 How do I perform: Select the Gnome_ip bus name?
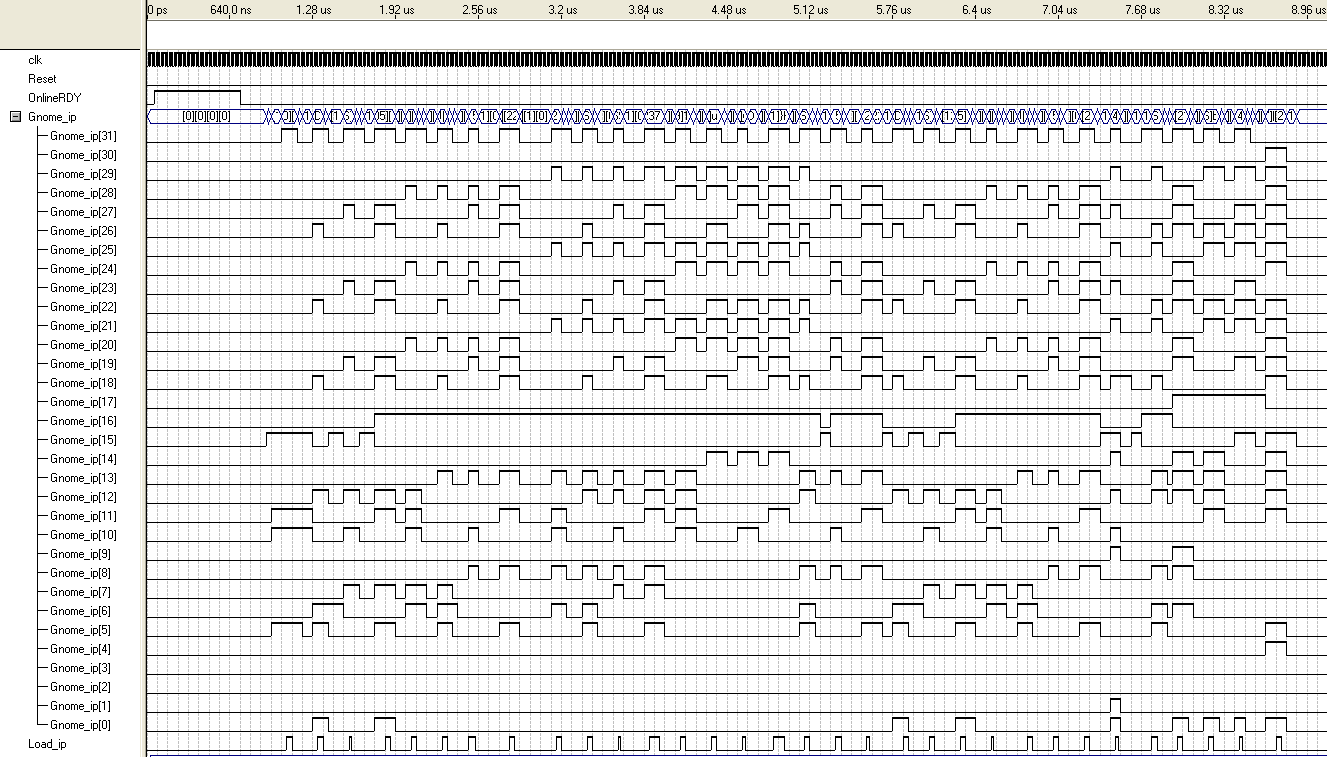[47, 117]
